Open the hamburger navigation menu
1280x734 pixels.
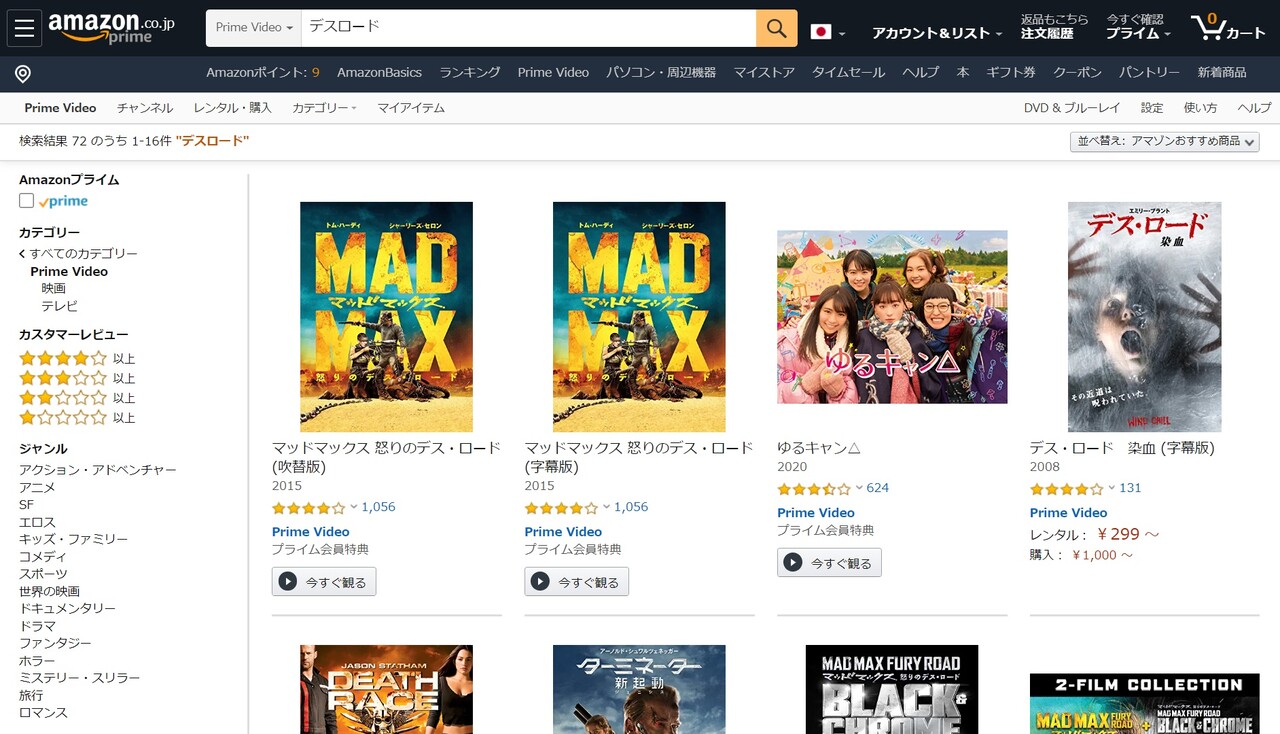[24, 28]
